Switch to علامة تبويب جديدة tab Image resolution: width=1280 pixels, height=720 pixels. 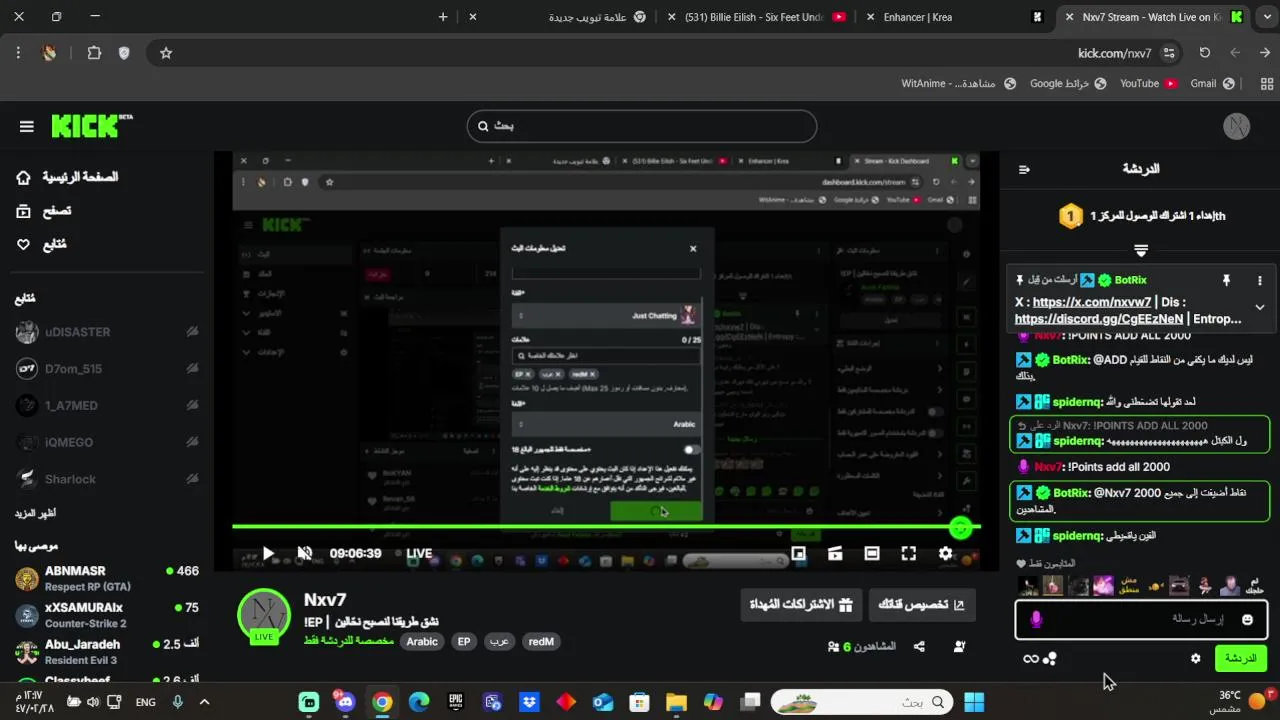click(558, 17)
